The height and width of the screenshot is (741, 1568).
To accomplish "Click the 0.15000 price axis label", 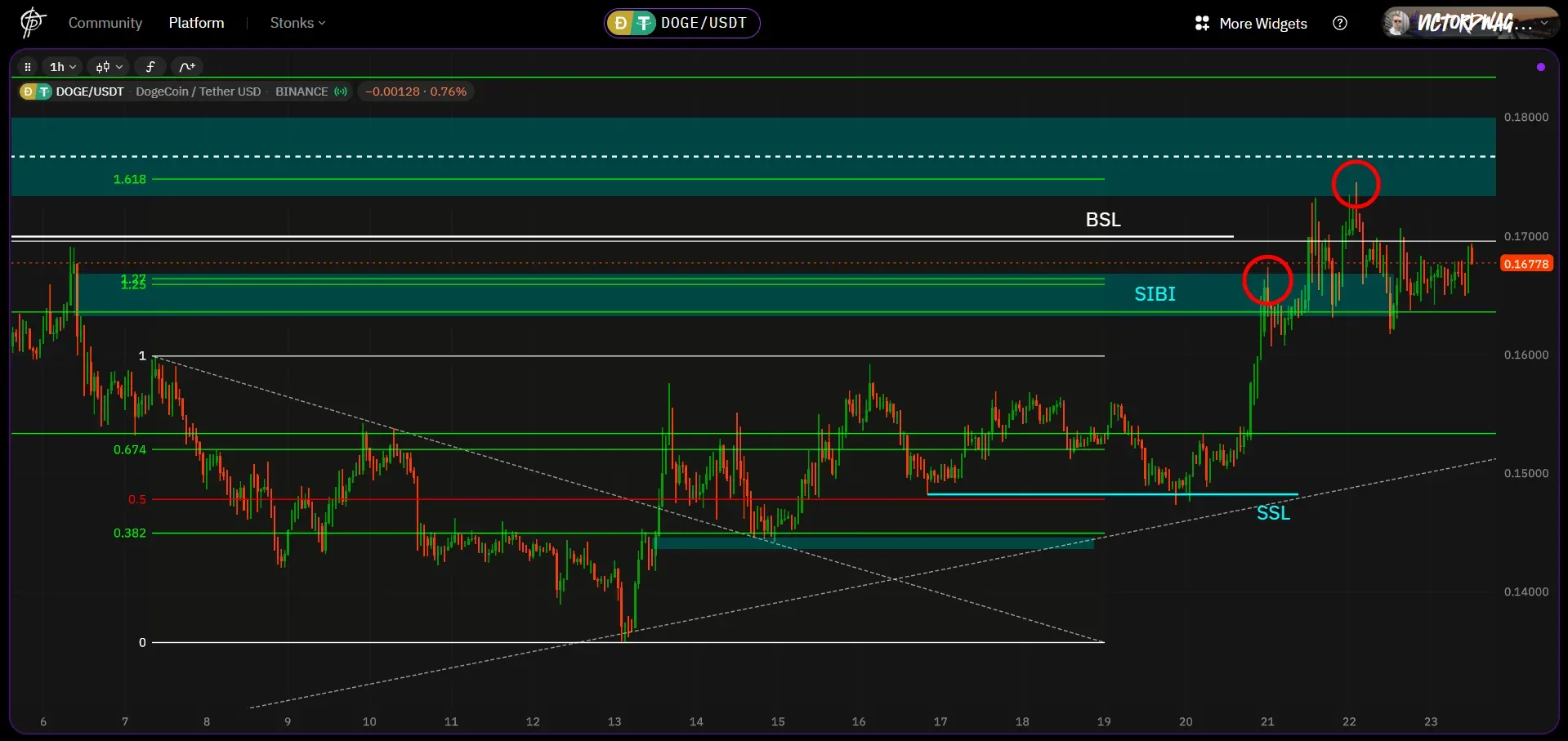I will coord(1526,473).
